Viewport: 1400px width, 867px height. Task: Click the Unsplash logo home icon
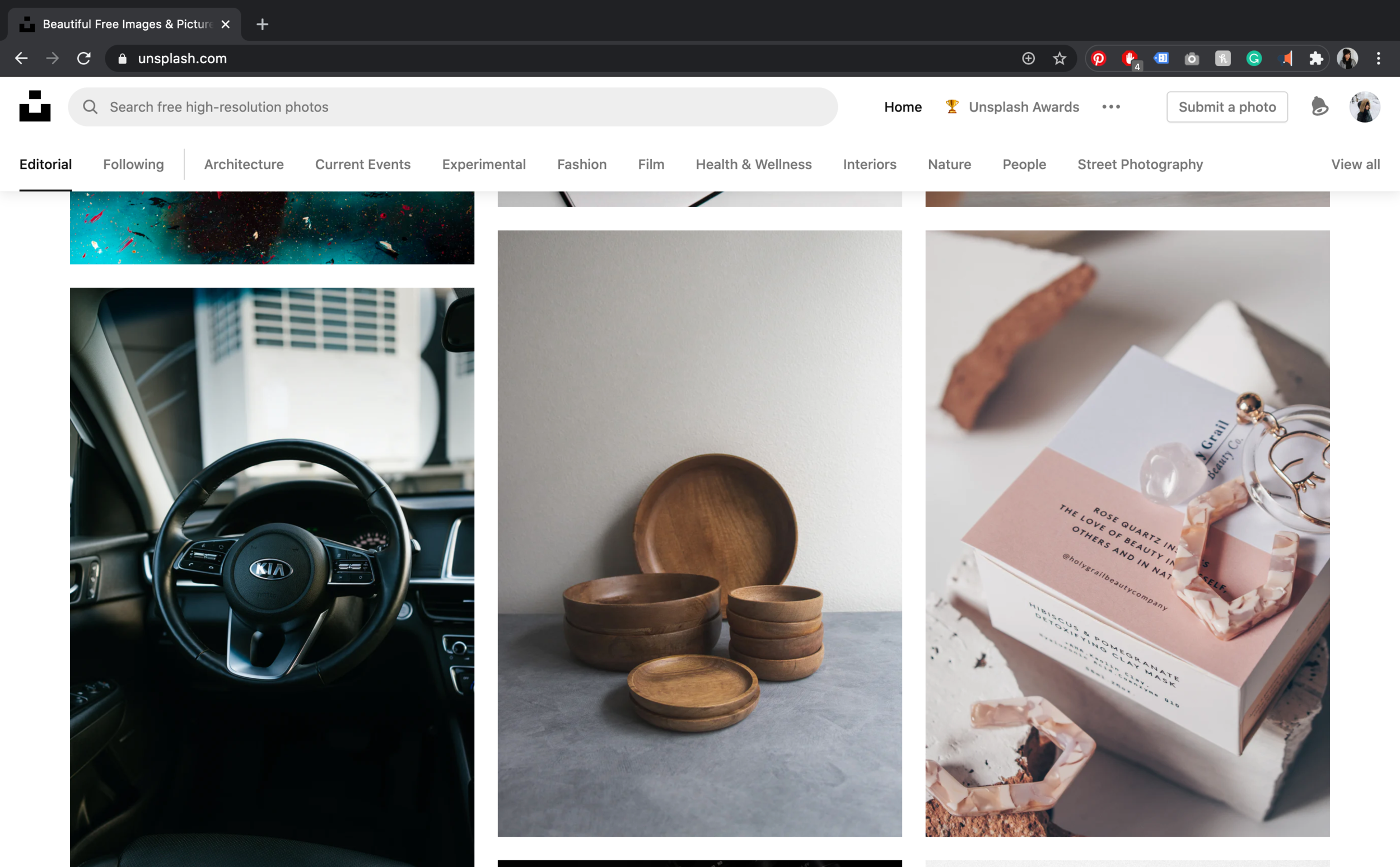(x=35, y=107)
